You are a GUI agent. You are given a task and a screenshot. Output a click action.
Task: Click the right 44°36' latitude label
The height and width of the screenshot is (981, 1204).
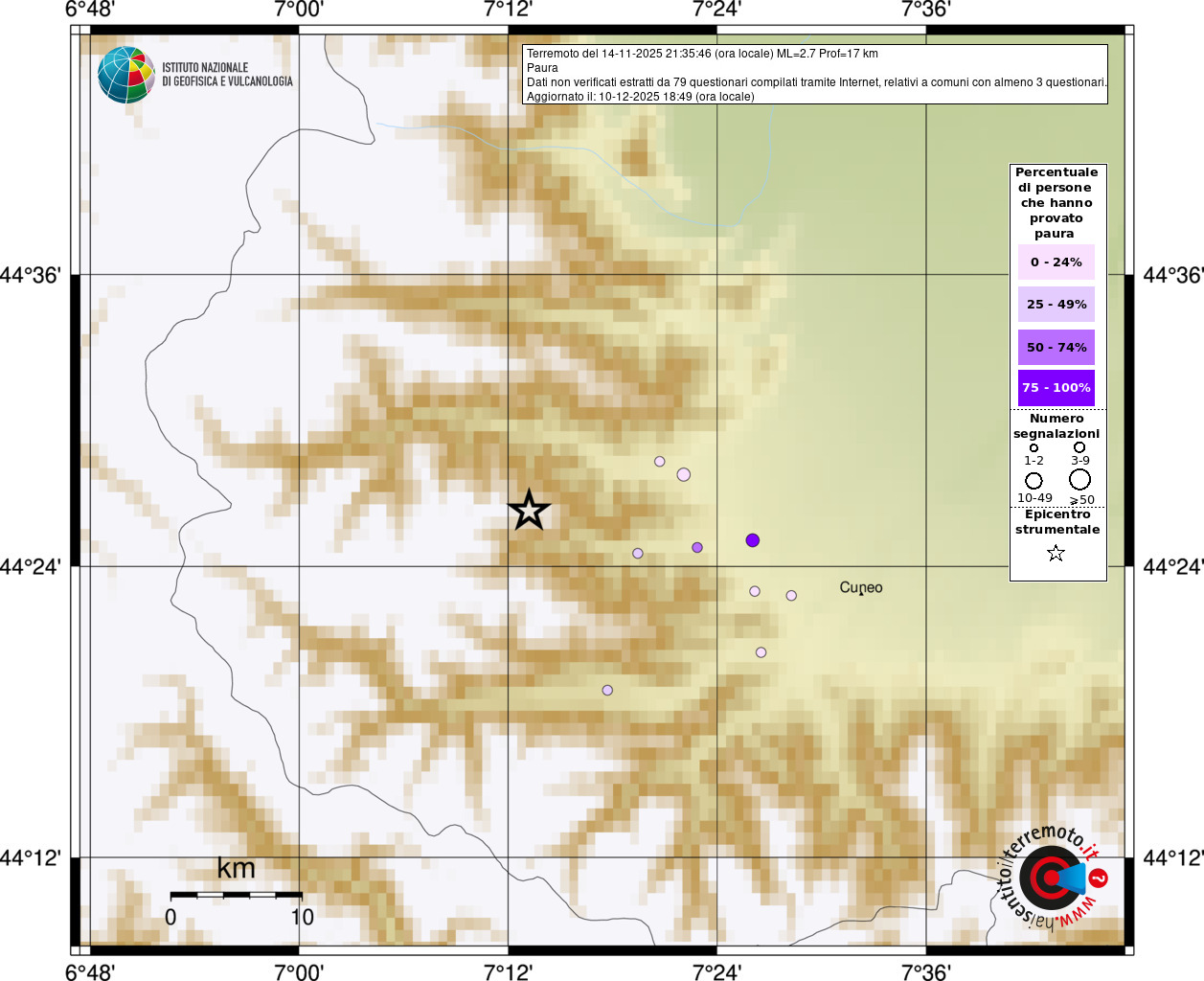click(1173, 276)
